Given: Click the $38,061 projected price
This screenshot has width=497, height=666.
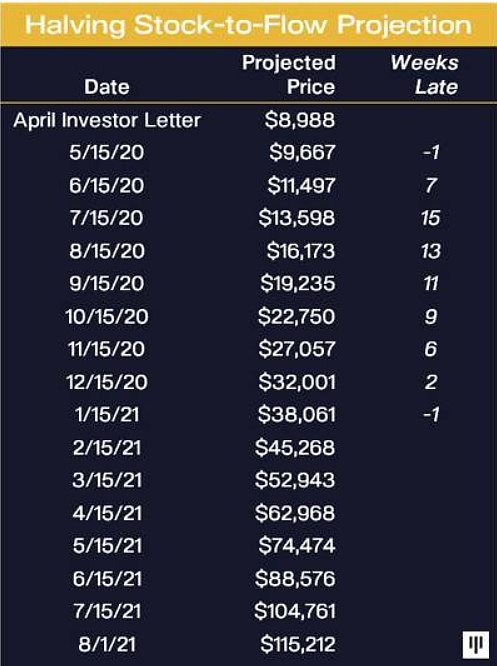Looking at the screenshot, I should [297, 415].
